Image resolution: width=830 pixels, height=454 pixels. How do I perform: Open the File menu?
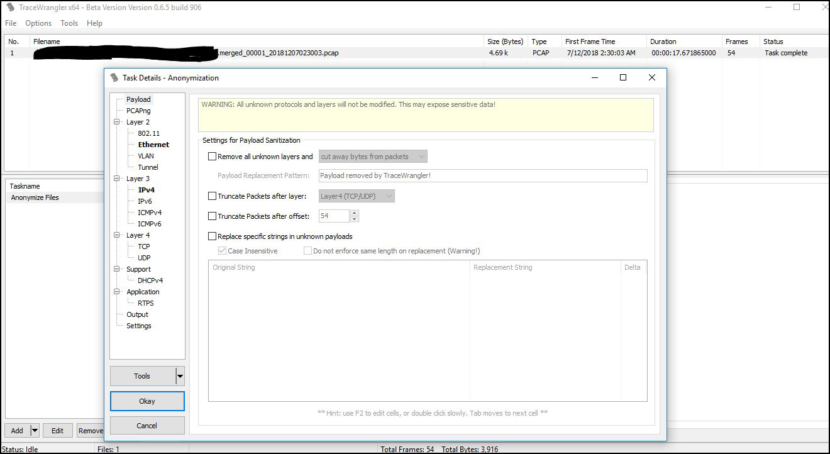pos(11,23)
